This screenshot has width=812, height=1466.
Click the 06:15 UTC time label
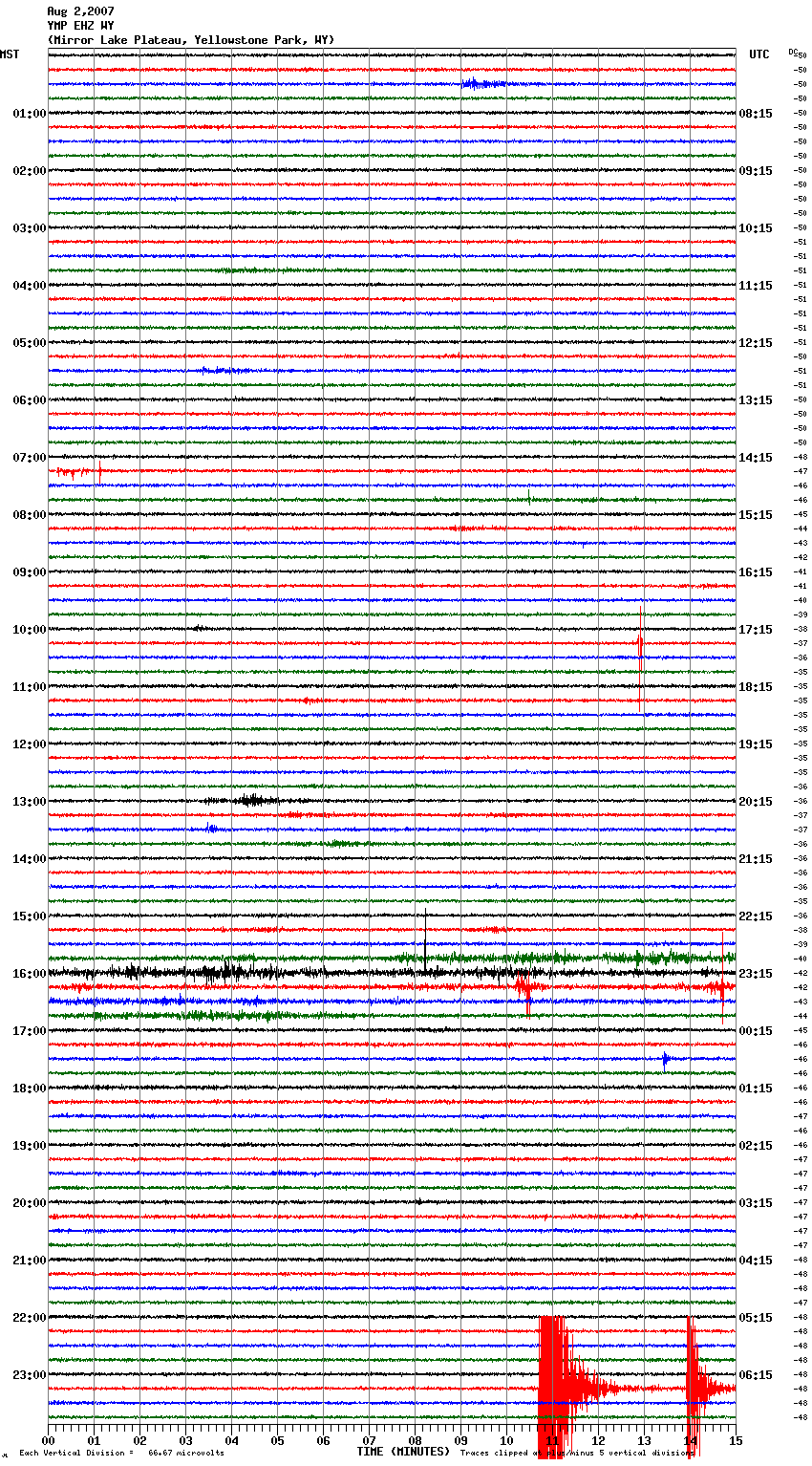coord(756,1375)
